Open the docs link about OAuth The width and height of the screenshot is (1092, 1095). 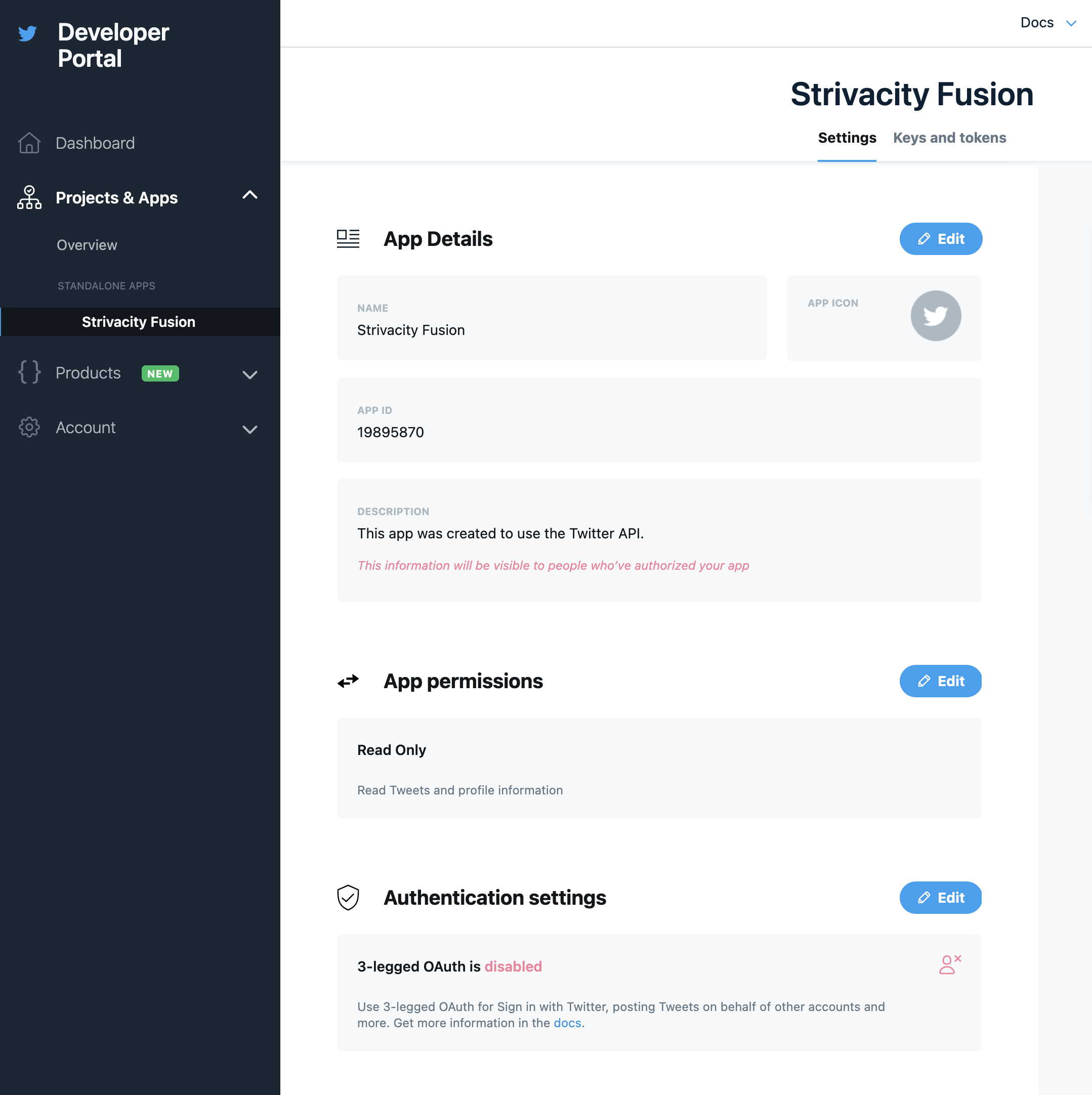[567, 1023]
